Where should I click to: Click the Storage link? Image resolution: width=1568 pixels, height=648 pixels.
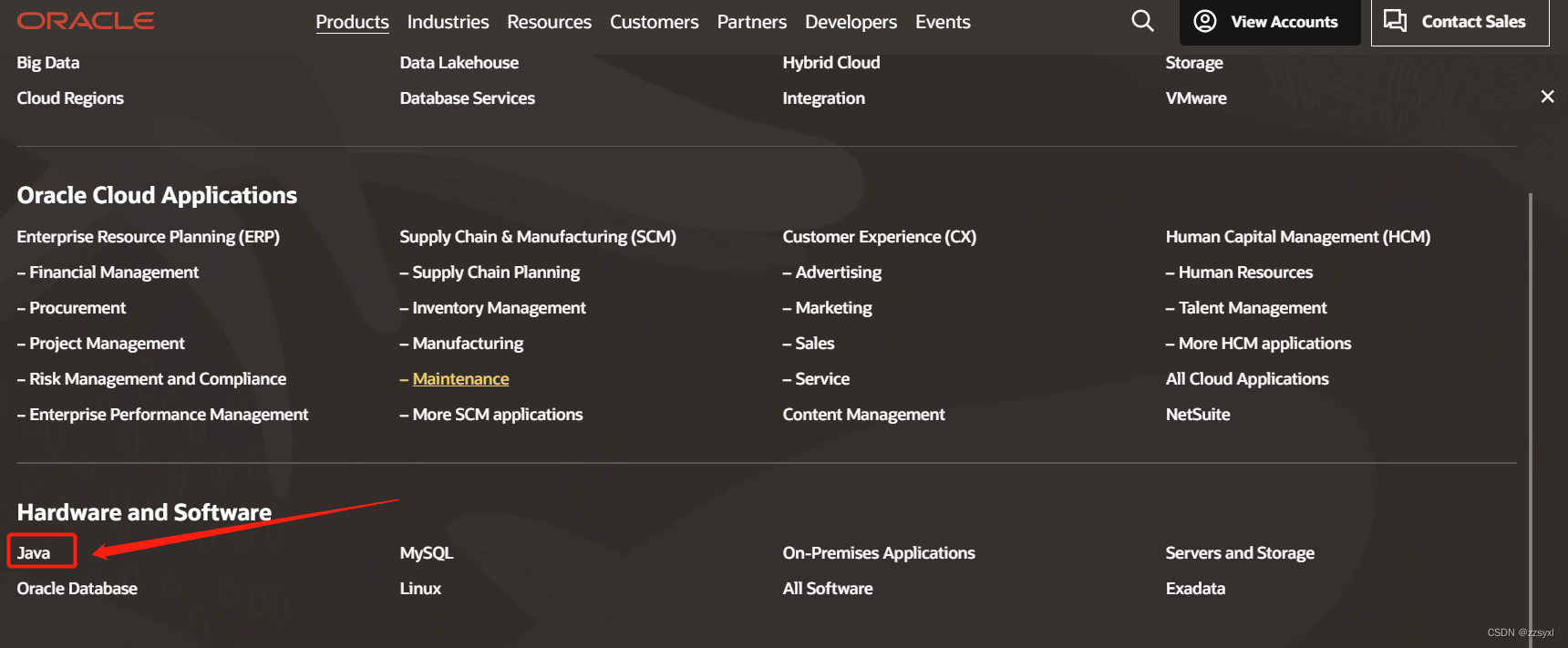click(x=1194, y=63)
